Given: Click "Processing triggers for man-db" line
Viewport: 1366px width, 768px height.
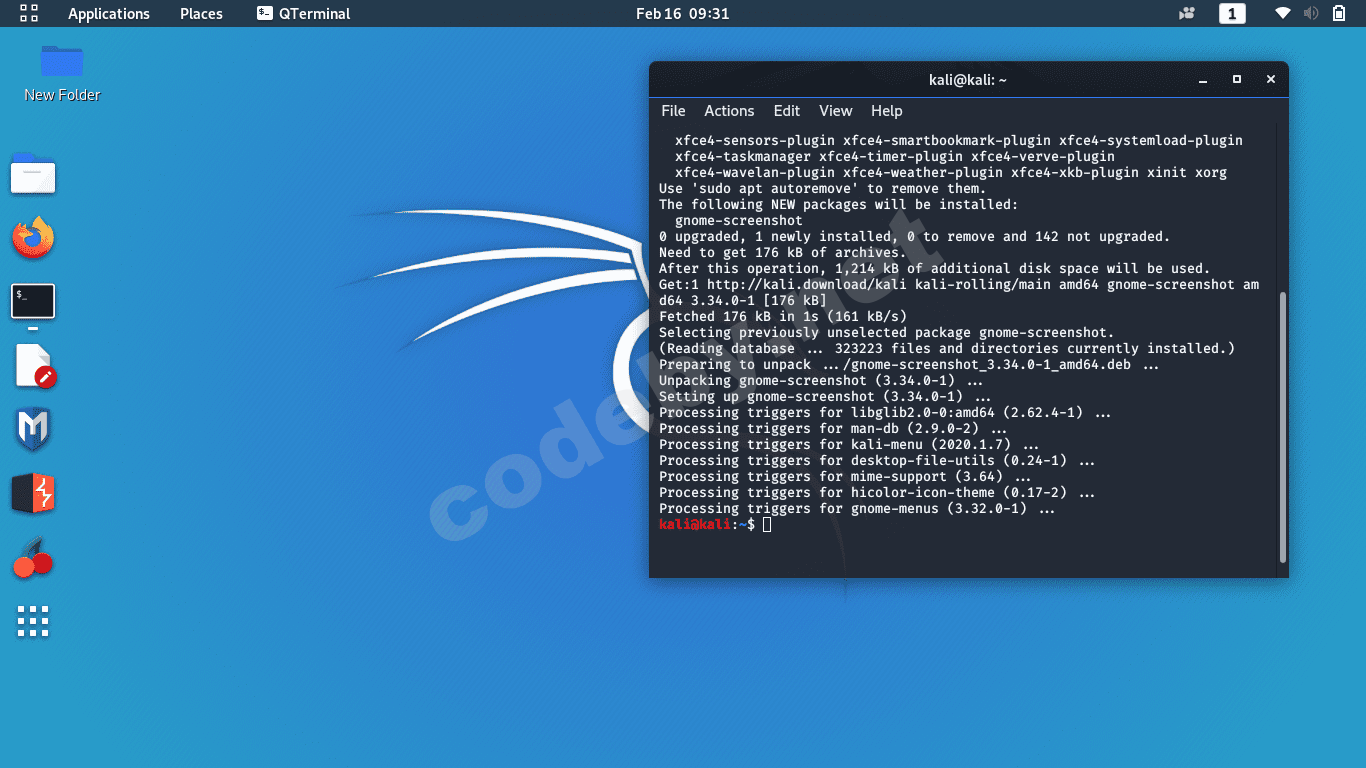Looking at the screenshot, I should (x=833, y=429).
